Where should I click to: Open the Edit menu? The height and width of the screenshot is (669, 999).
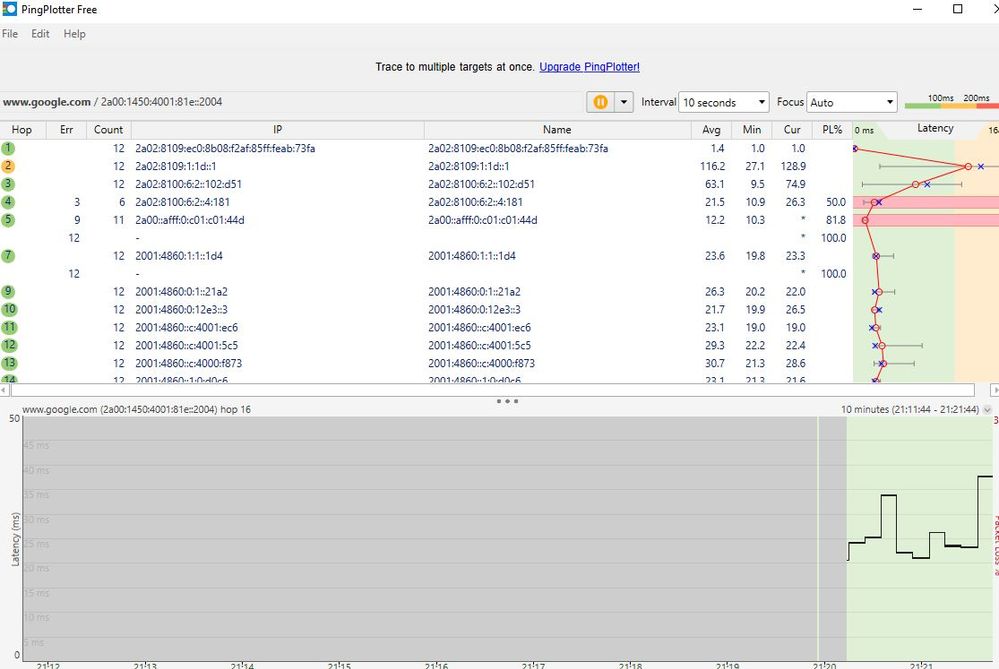coord(40,33)
